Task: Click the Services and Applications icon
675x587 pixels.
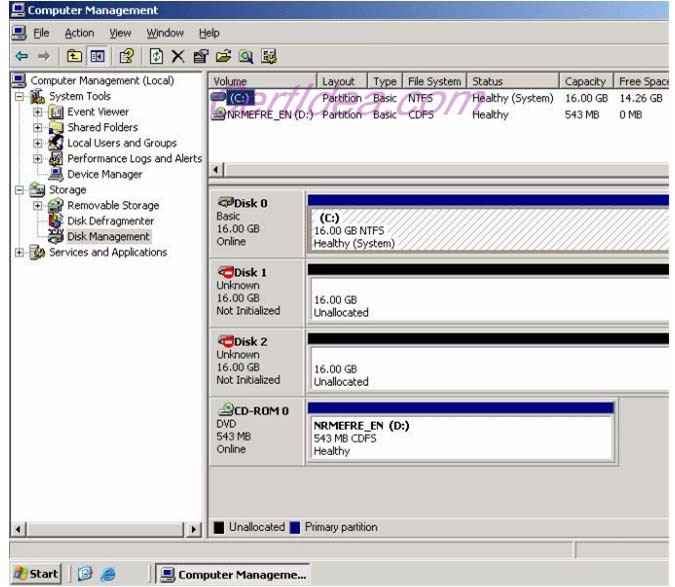Action: click(x=37, y=252)
